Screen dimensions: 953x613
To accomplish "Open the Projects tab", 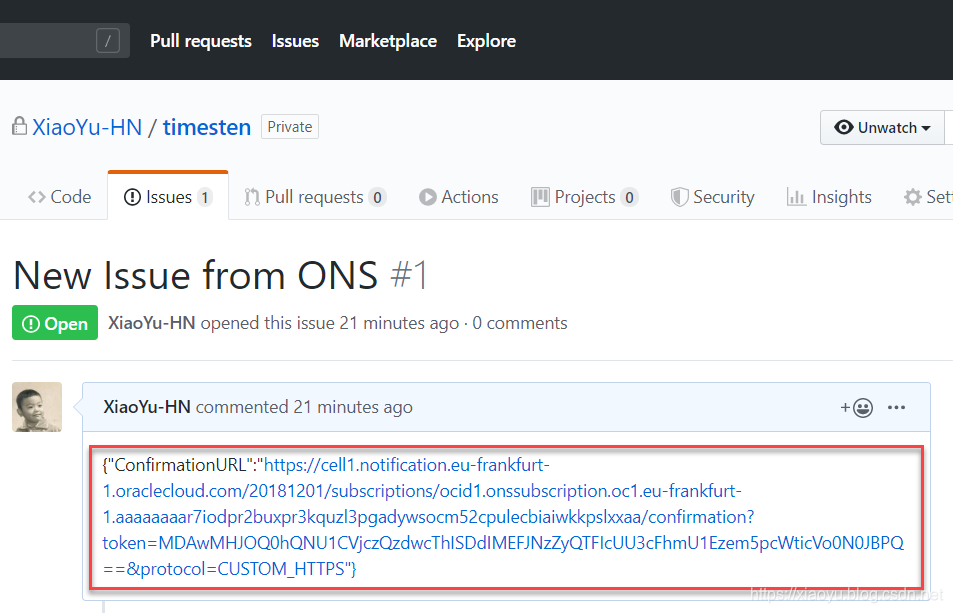I will (584, 197).
